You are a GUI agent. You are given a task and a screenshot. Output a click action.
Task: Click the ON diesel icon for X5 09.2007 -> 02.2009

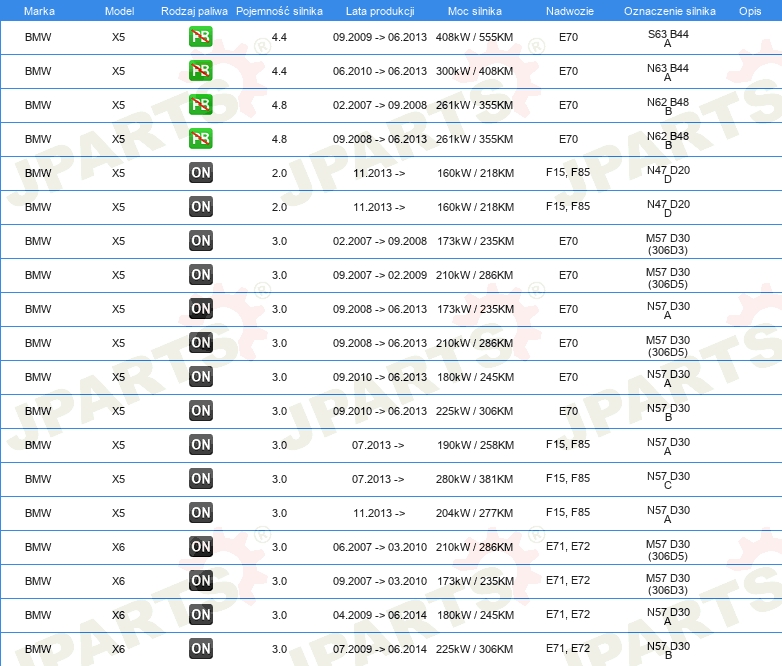tap(200, 275)
